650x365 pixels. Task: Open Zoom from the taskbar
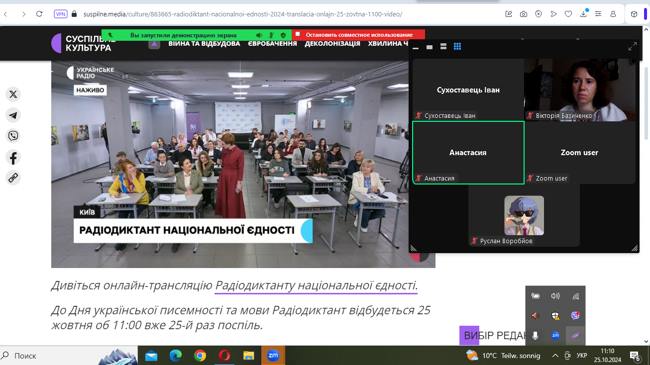pyautogui.click(x=273, y=355)
